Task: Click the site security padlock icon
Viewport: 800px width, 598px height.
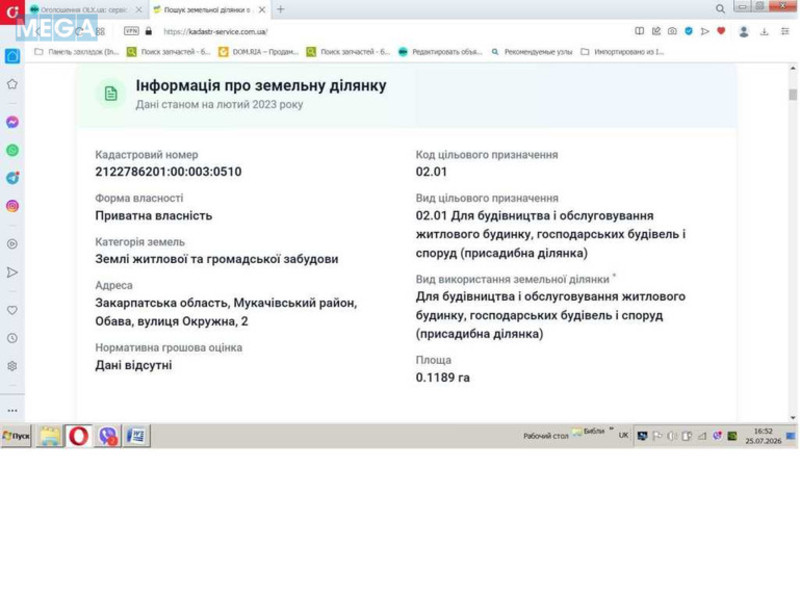Action: pos(148,31)
